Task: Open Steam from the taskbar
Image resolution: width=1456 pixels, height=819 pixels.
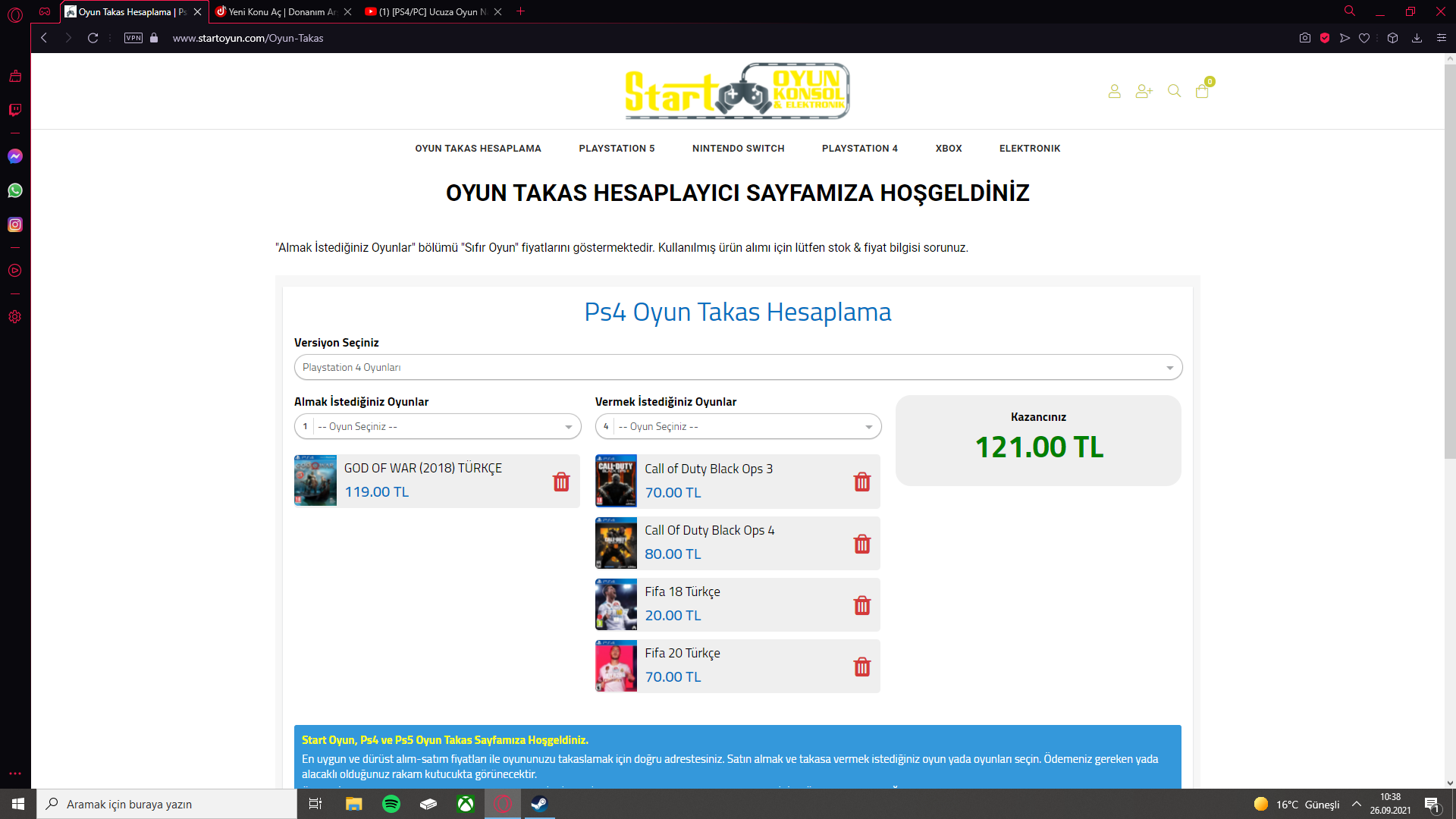Action: coord(539,804)
